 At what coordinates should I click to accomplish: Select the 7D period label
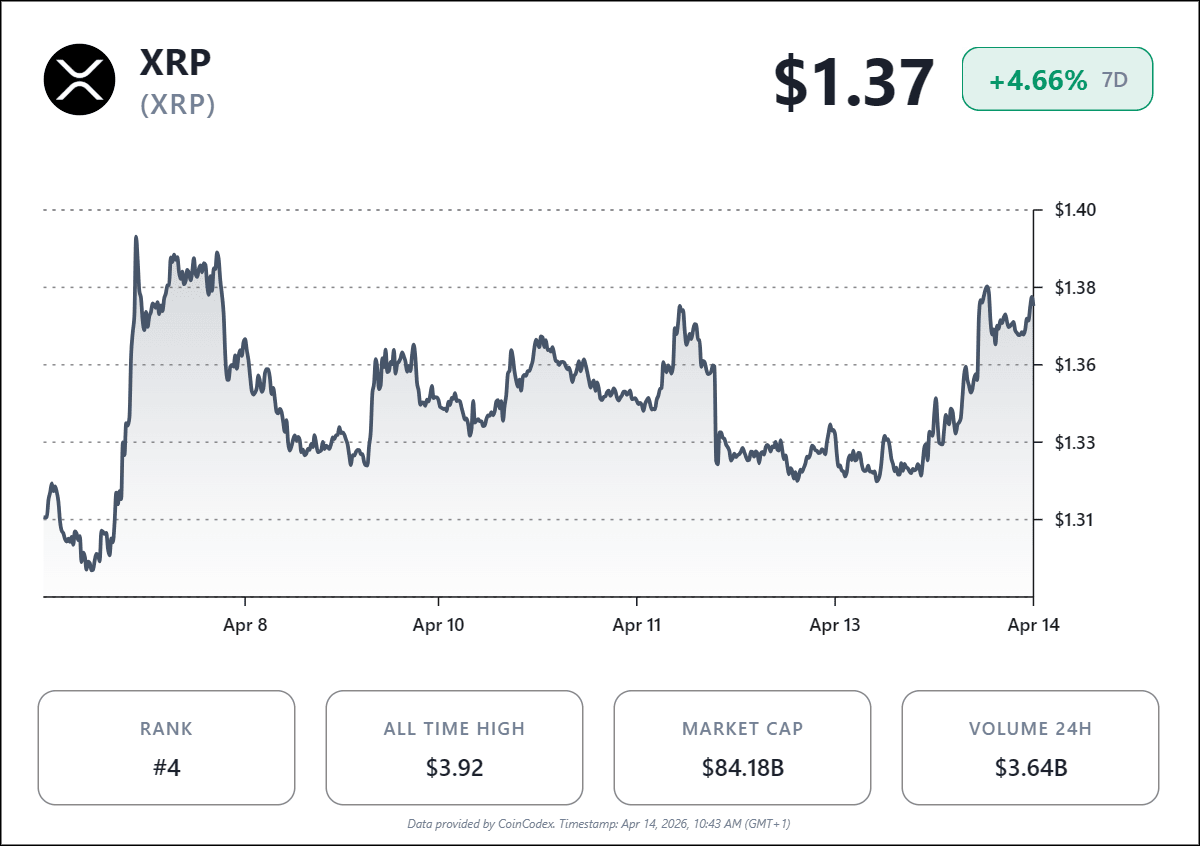click(x=1115, y=80)
